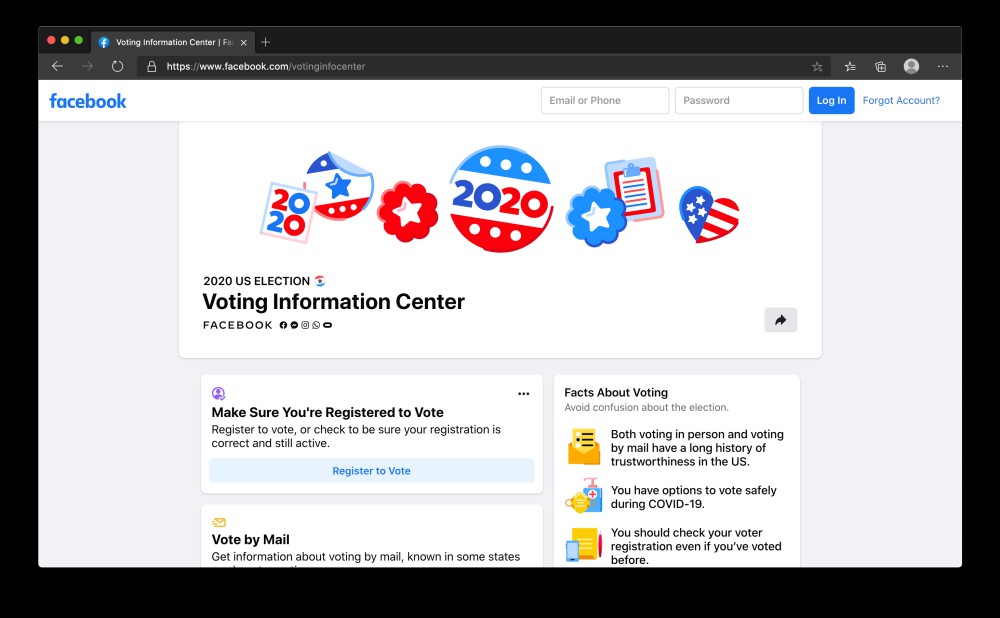
Task: Click the election badge beside 2020 US ELECTION
Action: tap(320, 281)
